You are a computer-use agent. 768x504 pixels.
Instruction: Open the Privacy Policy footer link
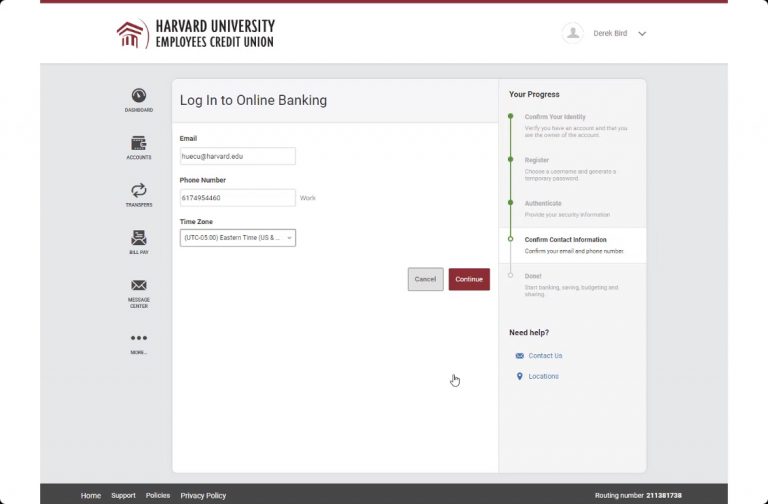click(x=203, y=496)
